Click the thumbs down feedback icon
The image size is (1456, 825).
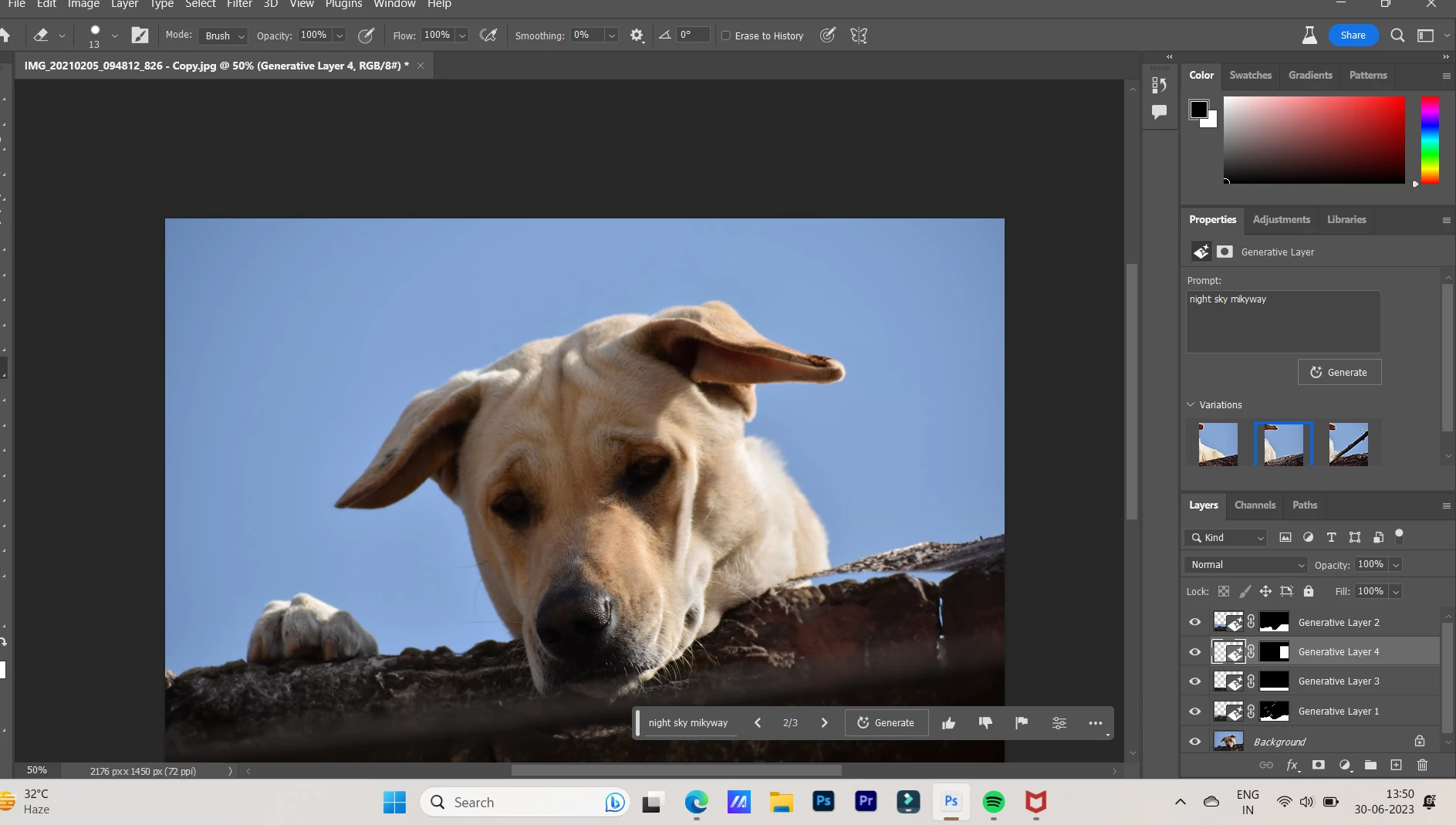985,723
